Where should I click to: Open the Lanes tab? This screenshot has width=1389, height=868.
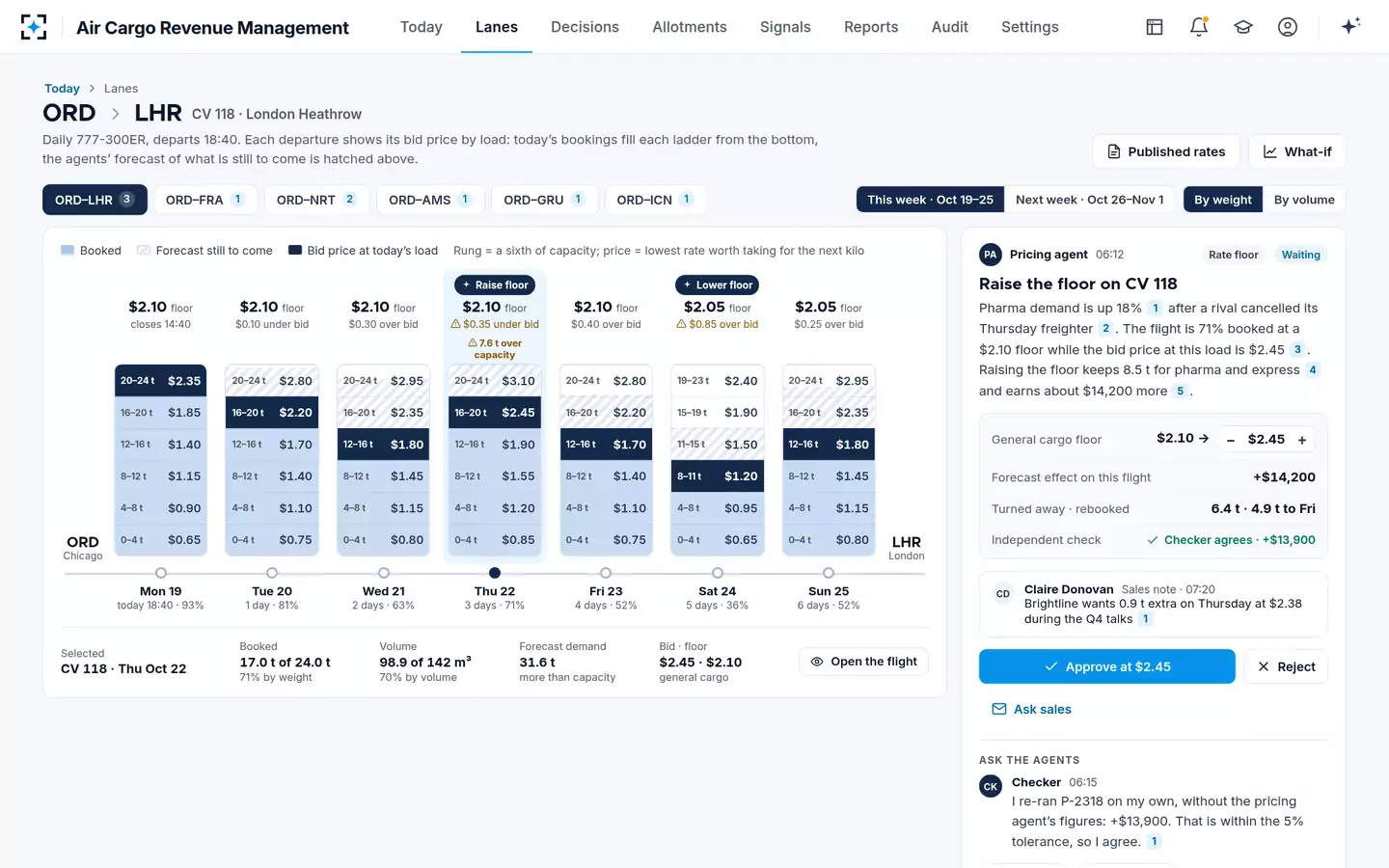(497, 27)
